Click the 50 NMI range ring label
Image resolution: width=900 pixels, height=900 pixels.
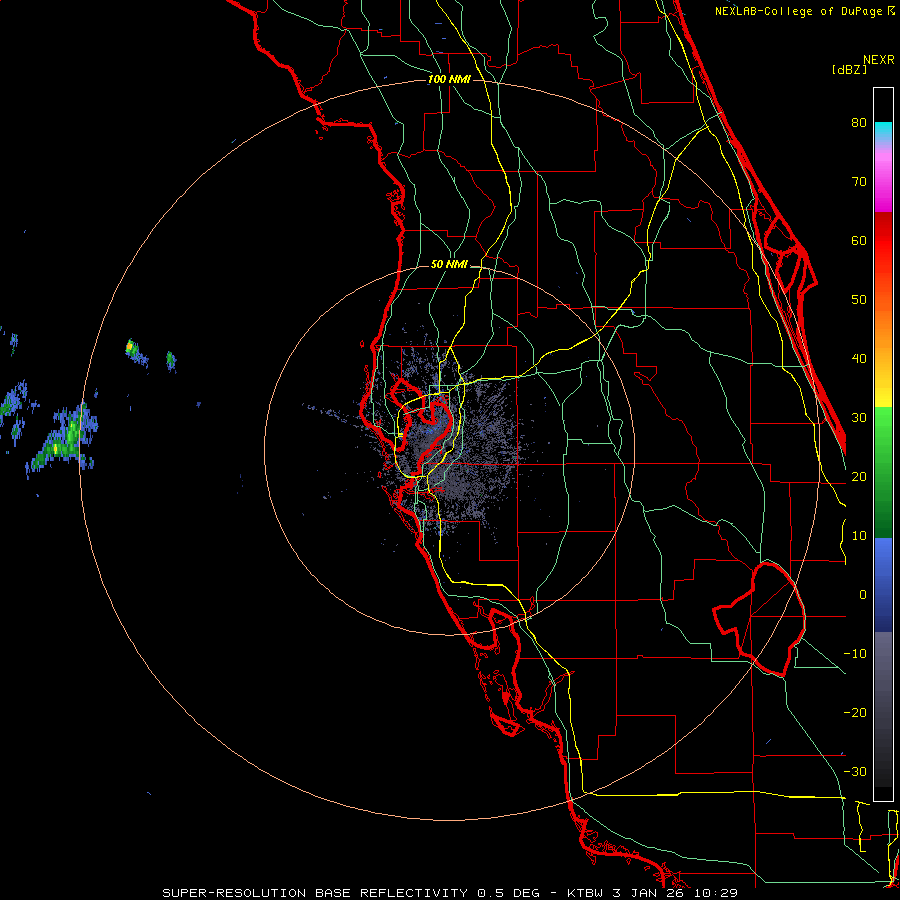[449, 265]
